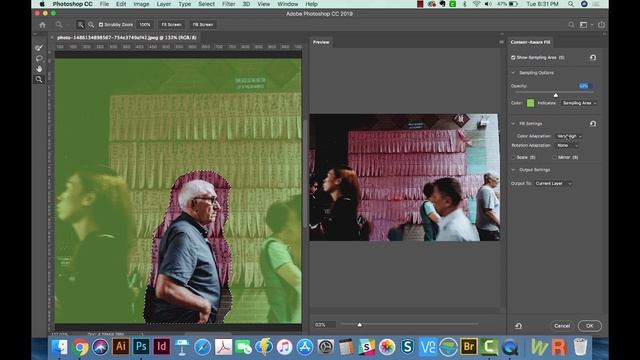
Task: Select the Zoom tool in left toolbar
Action: point(39,79)
